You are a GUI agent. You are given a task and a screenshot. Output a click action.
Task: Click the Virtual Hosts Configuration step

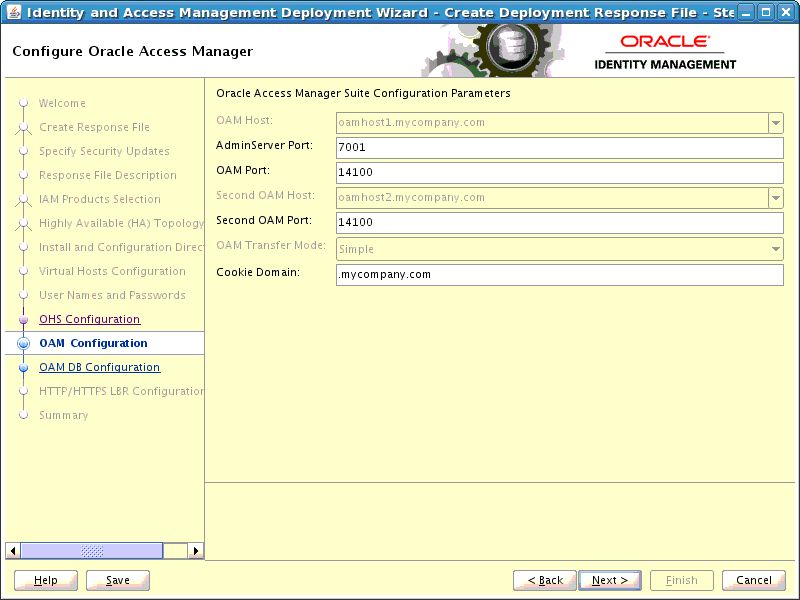click(112, 271)
